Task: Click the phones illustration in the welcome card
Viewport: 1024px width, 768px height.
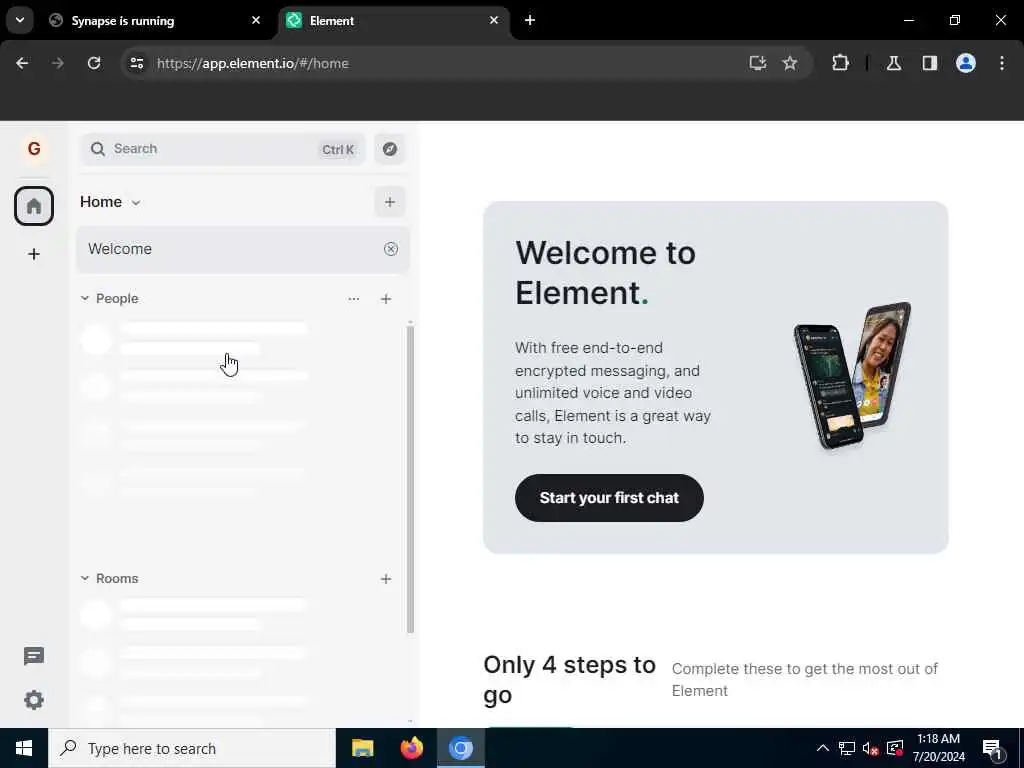Action: 852,376
